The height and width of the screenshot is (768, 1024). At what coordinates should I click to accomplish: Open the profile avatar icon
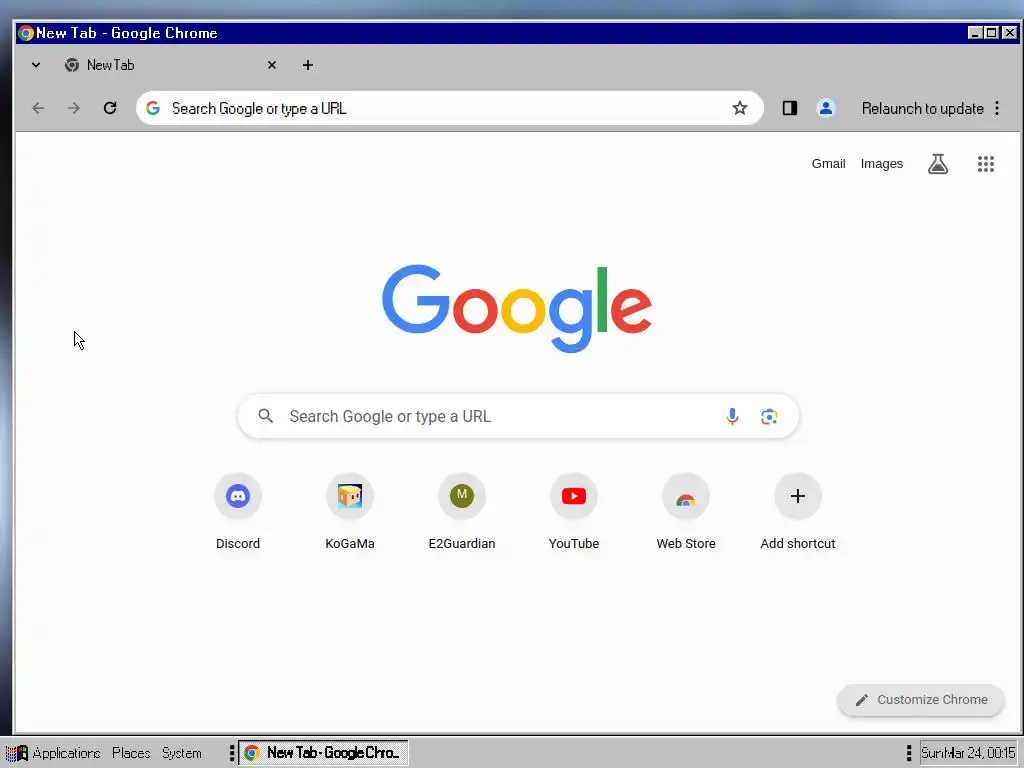pyautogui.click(x=825, y=108)
